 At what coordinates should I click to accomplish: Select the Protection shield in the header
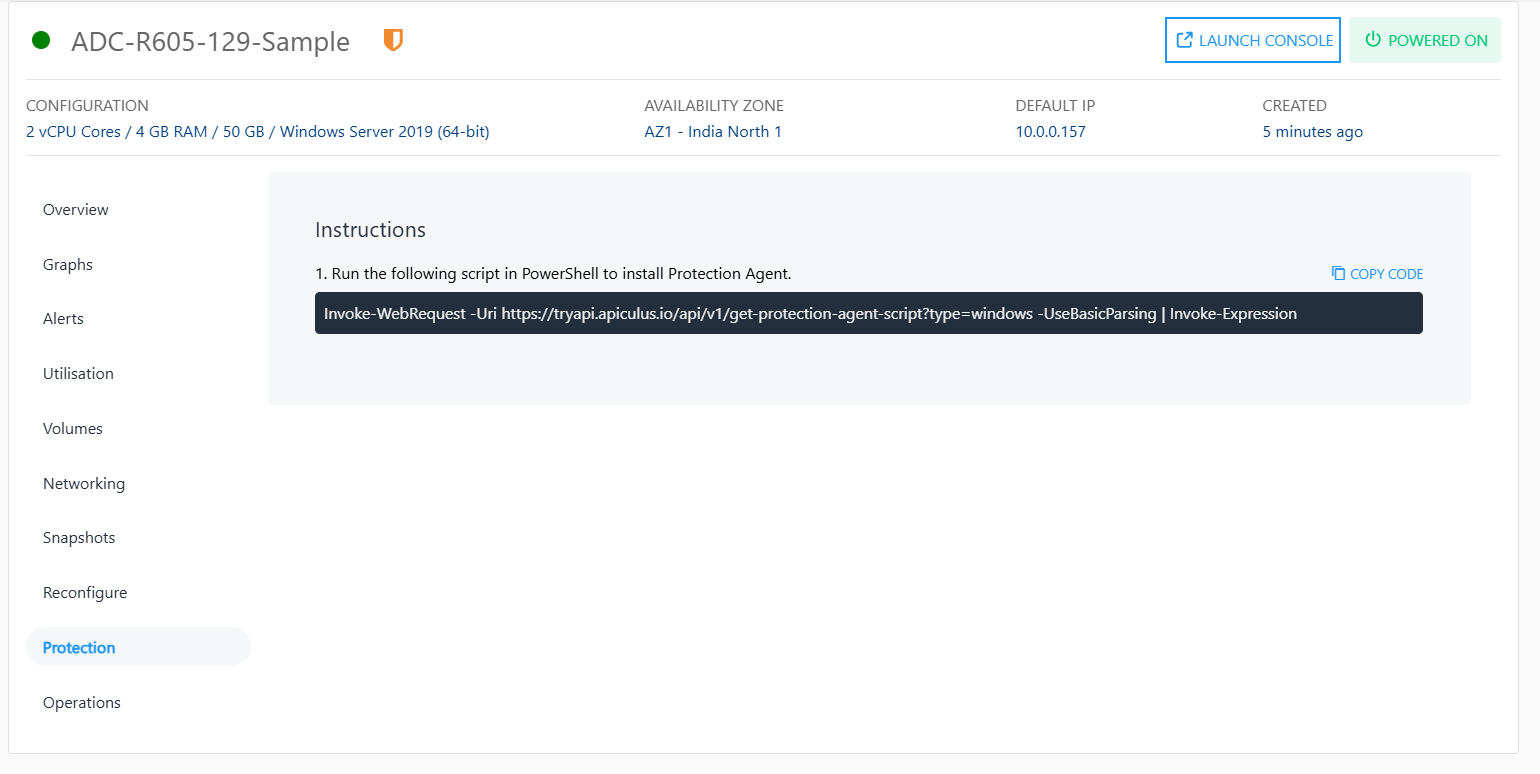tap(393, 40)
